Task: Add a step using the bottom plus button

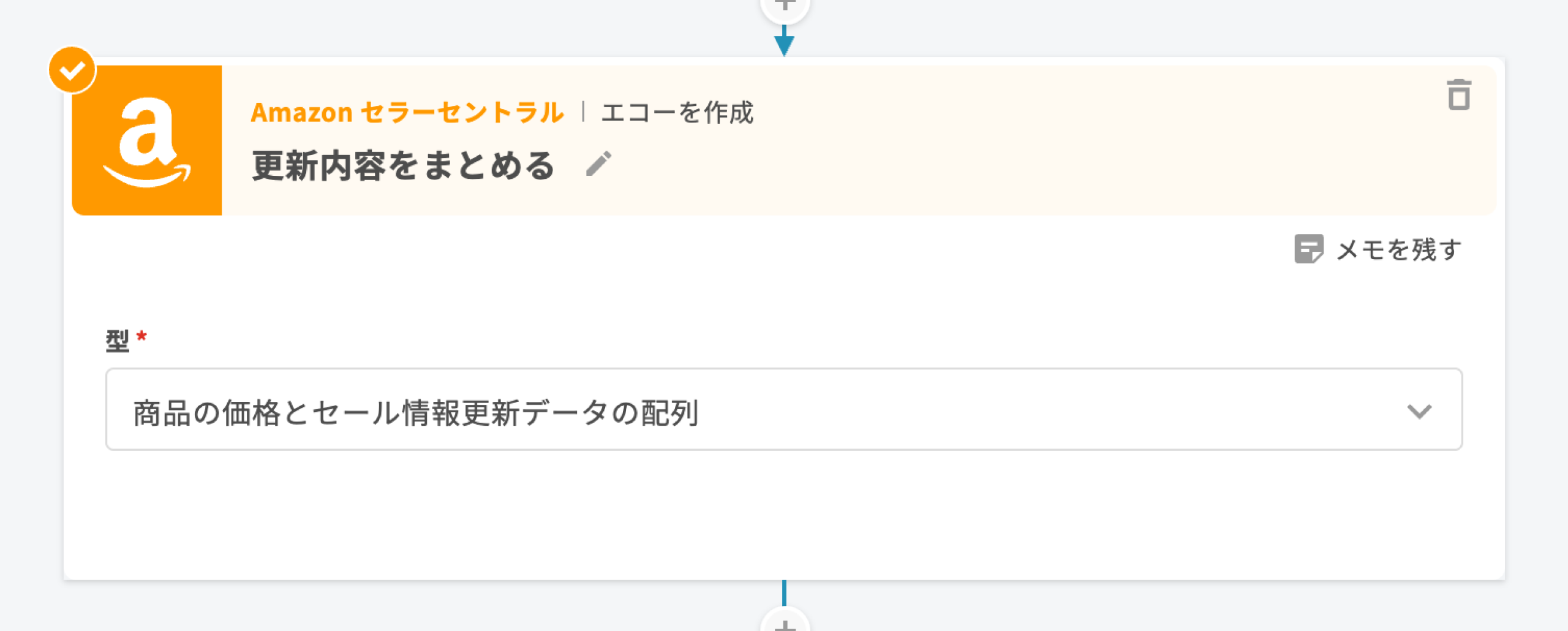Action: [x=785, y=624]
